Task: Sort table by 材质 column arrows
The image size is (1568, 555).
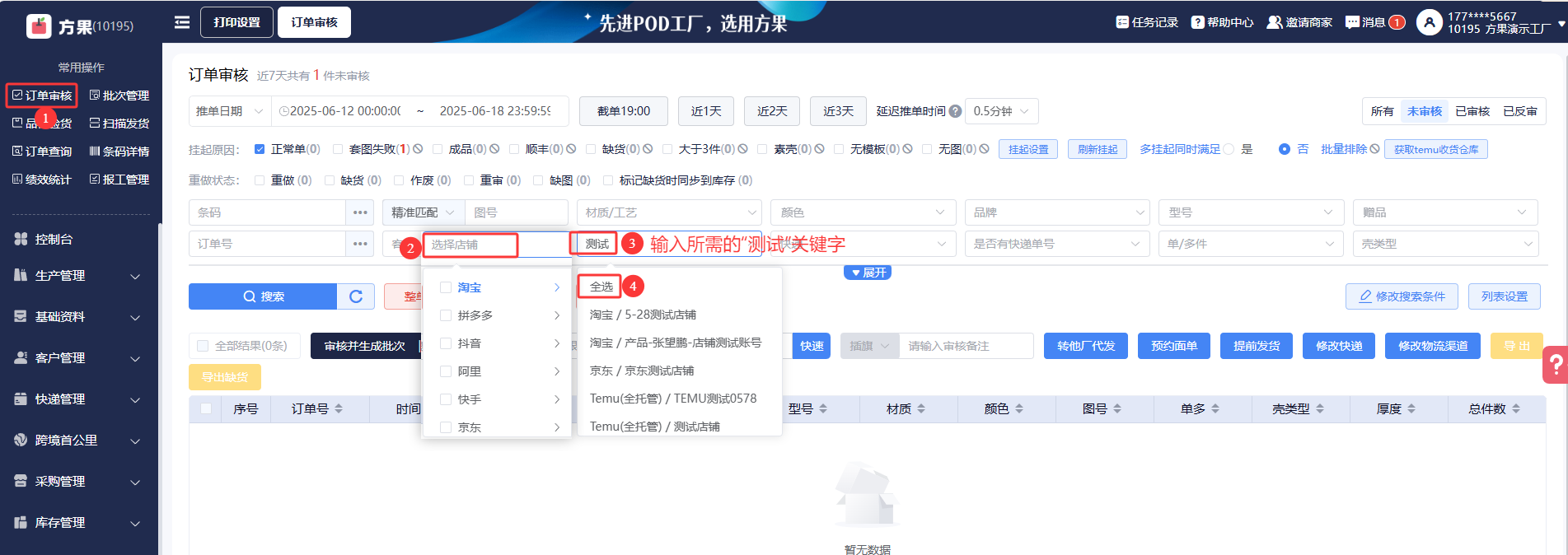Action: click(x=921, y=409)
